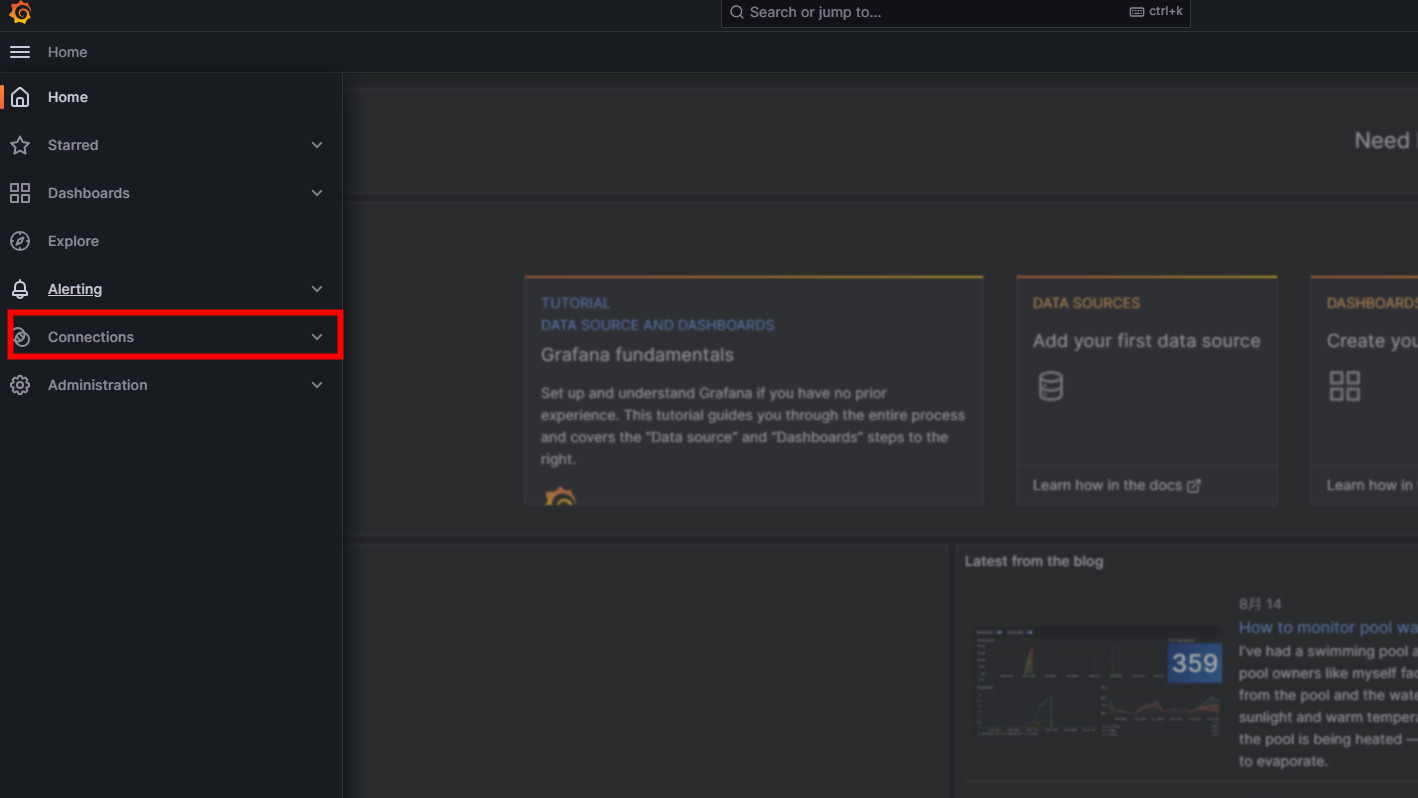The width and height of the screenshot is (1418, 798).
Task: Click the DATA SOURCE AND DASHBOARDS subtitle
Action: (657, 325)
